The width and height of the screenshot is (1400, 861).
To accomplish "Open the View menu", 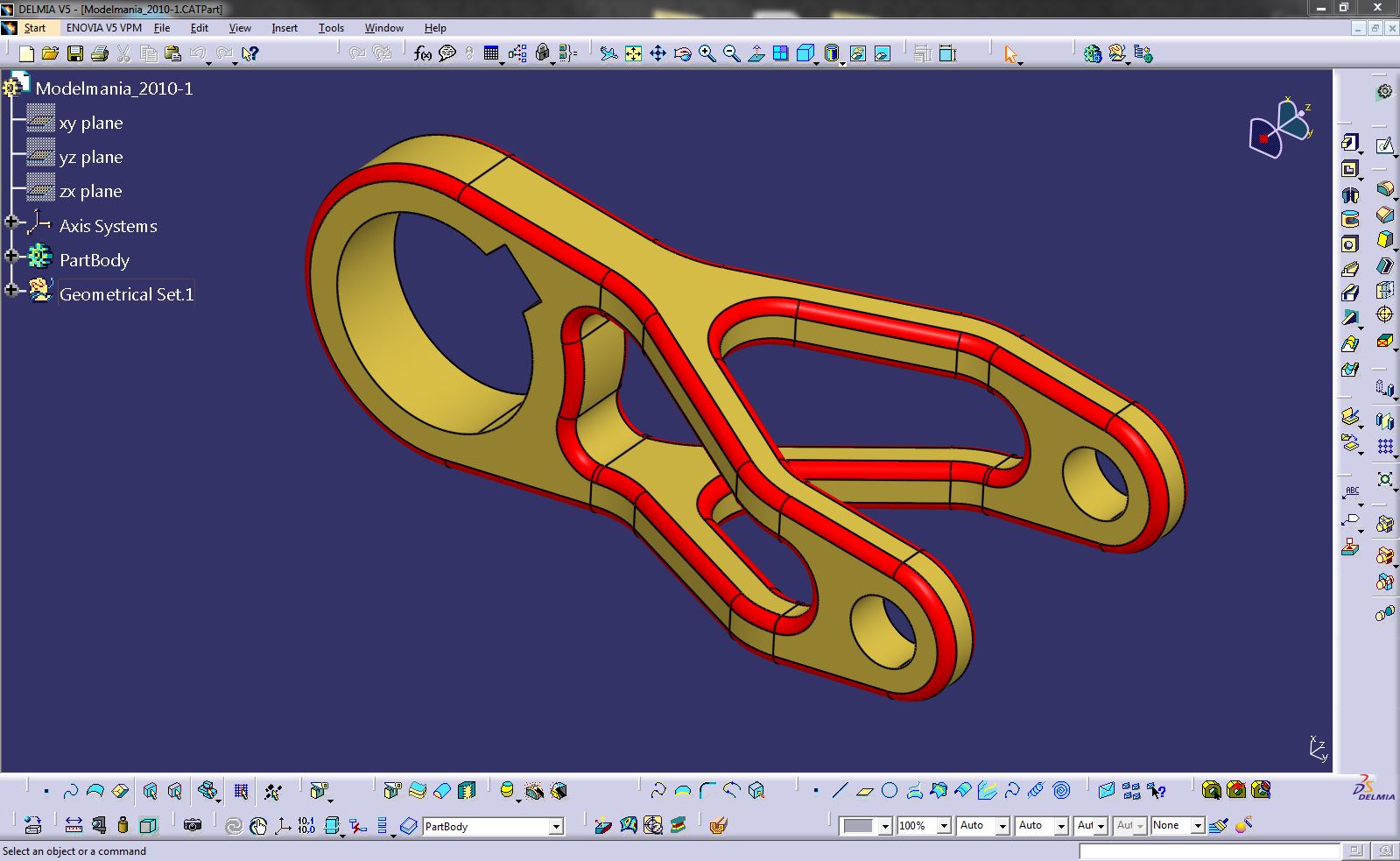I will pyautogui.click(x=240, y=28).
